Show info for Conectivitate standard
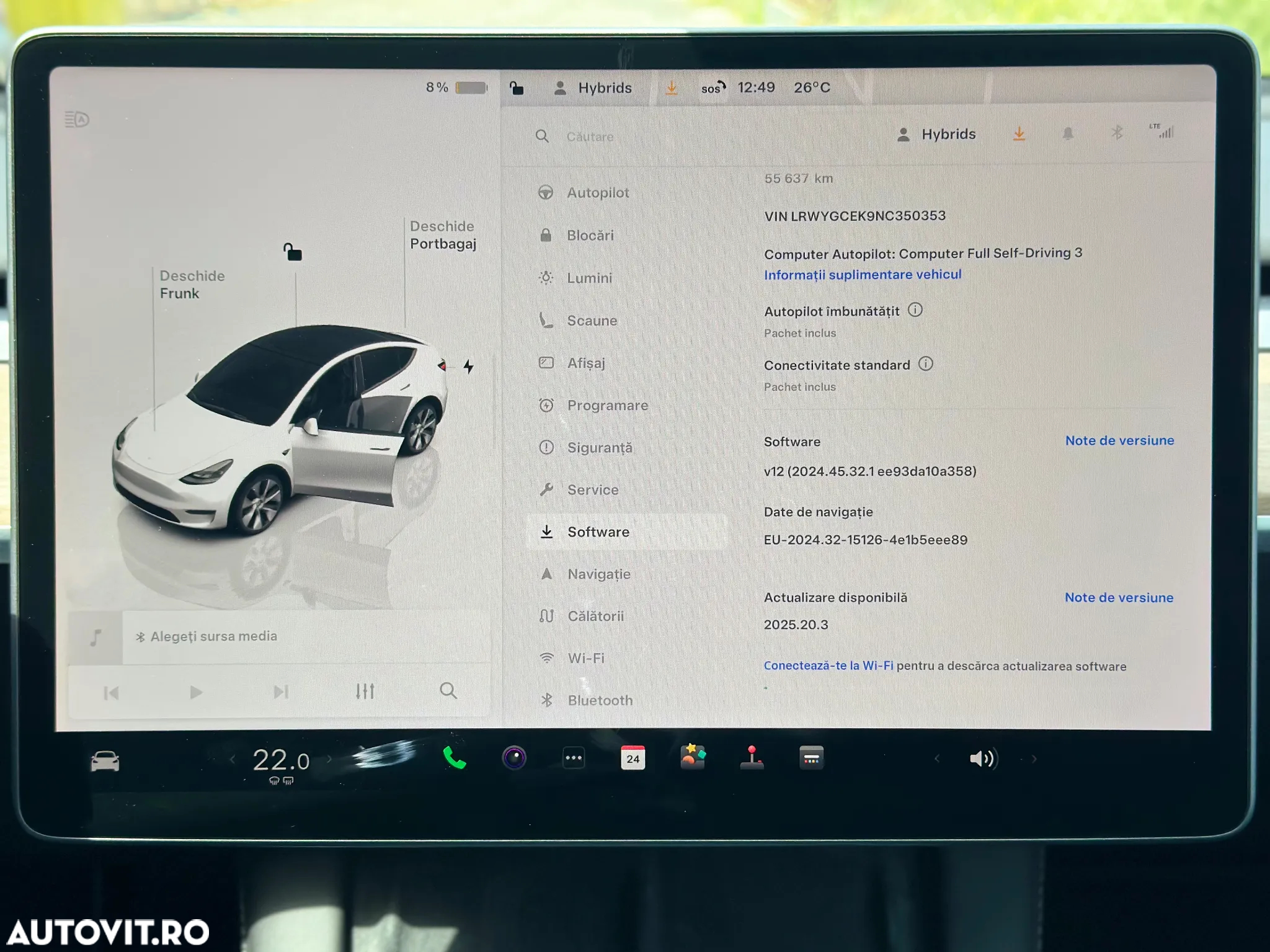 926,363
